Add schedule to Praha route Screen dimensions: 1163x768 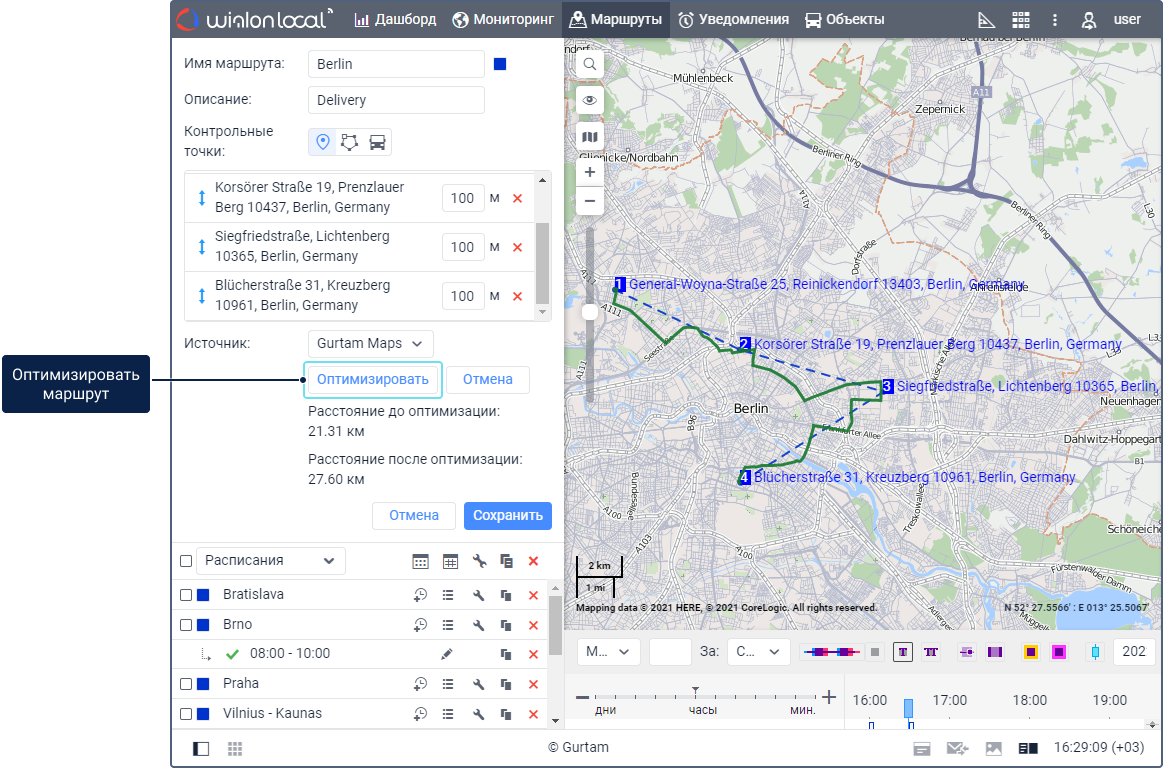tap(421, 684)
